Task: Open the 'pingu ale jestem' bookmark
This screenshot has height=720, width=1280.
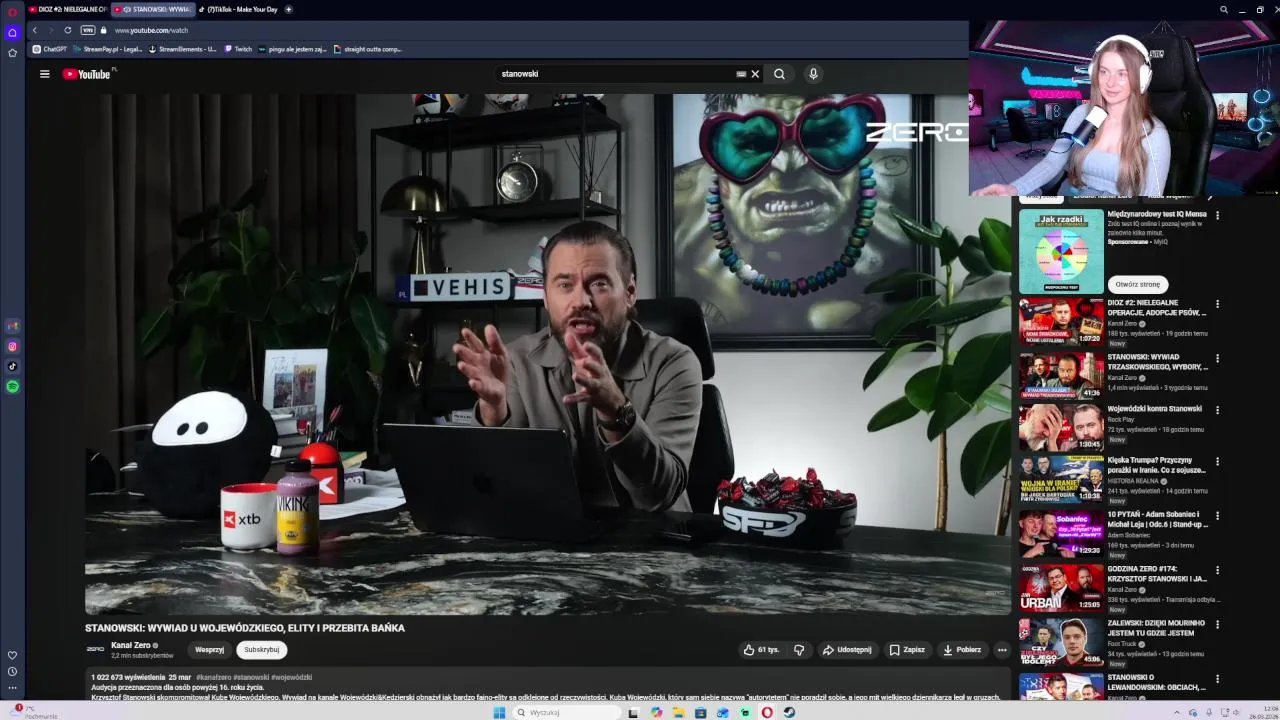Action: 293,49
